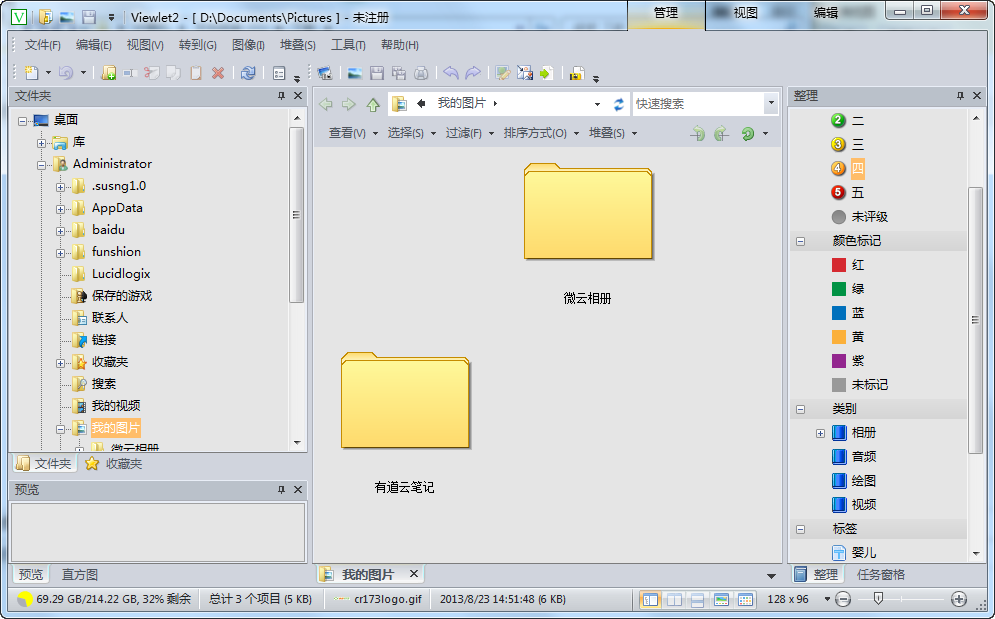Switch to the 直方图 tab

coord(79,575)
